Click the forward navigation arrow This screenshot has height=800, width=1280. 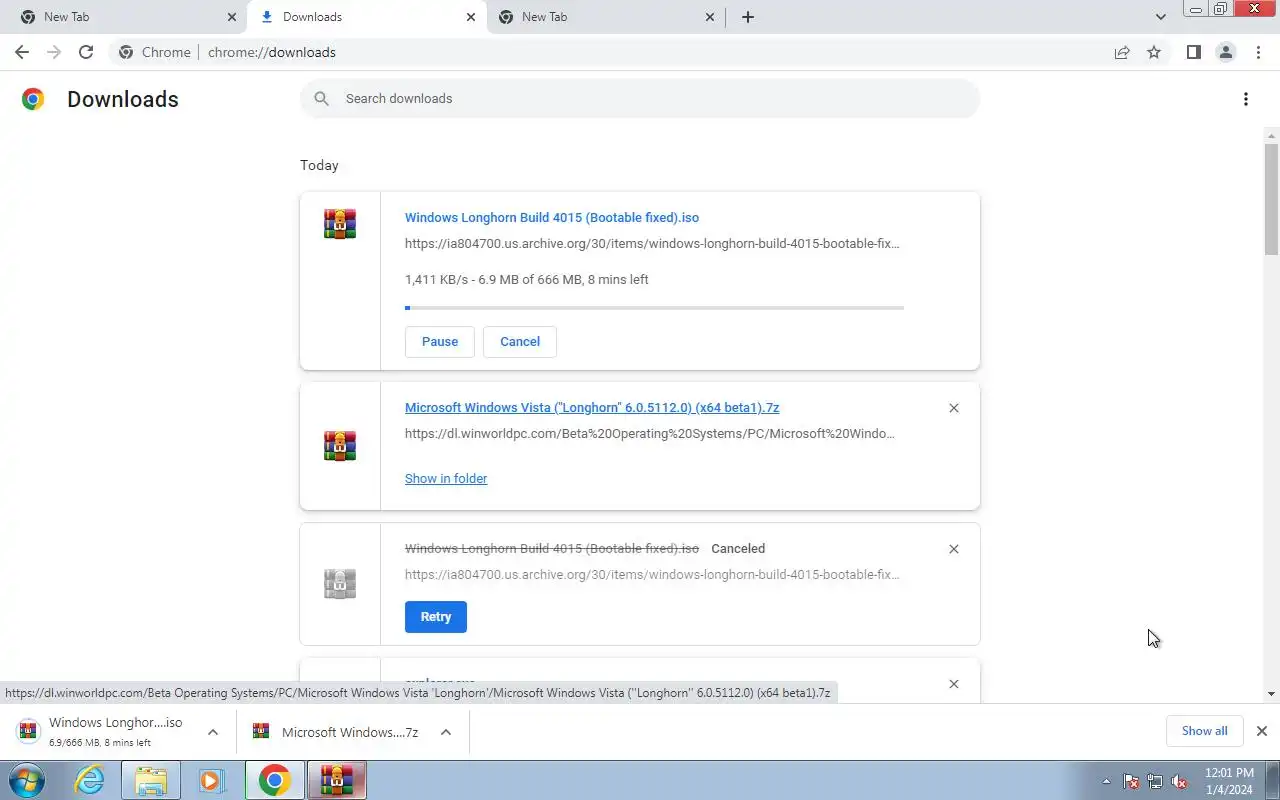coord(54,52)
